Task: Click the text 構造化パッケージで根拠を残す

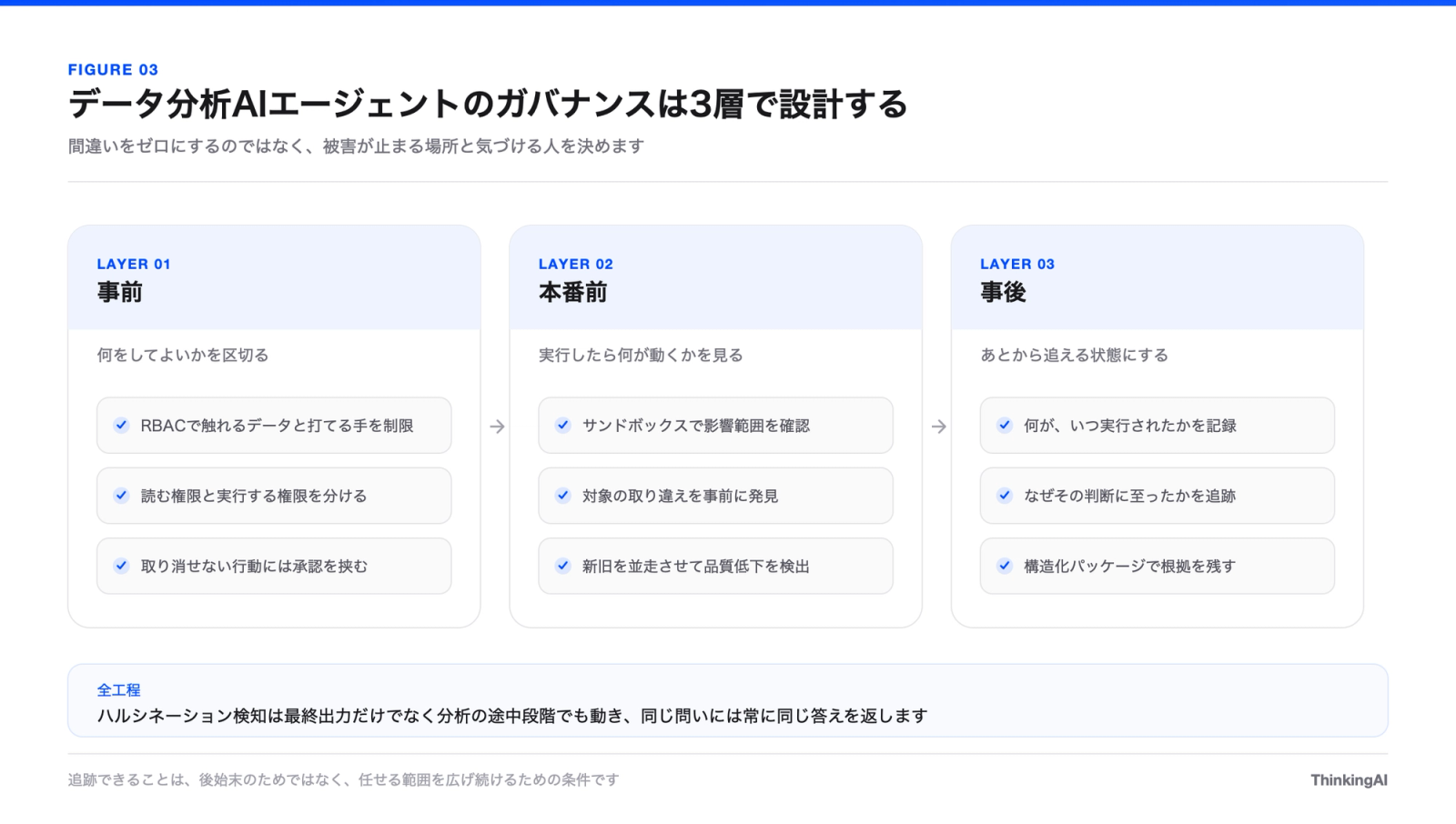Action: pyautogui.click(x=1129, y=567)
